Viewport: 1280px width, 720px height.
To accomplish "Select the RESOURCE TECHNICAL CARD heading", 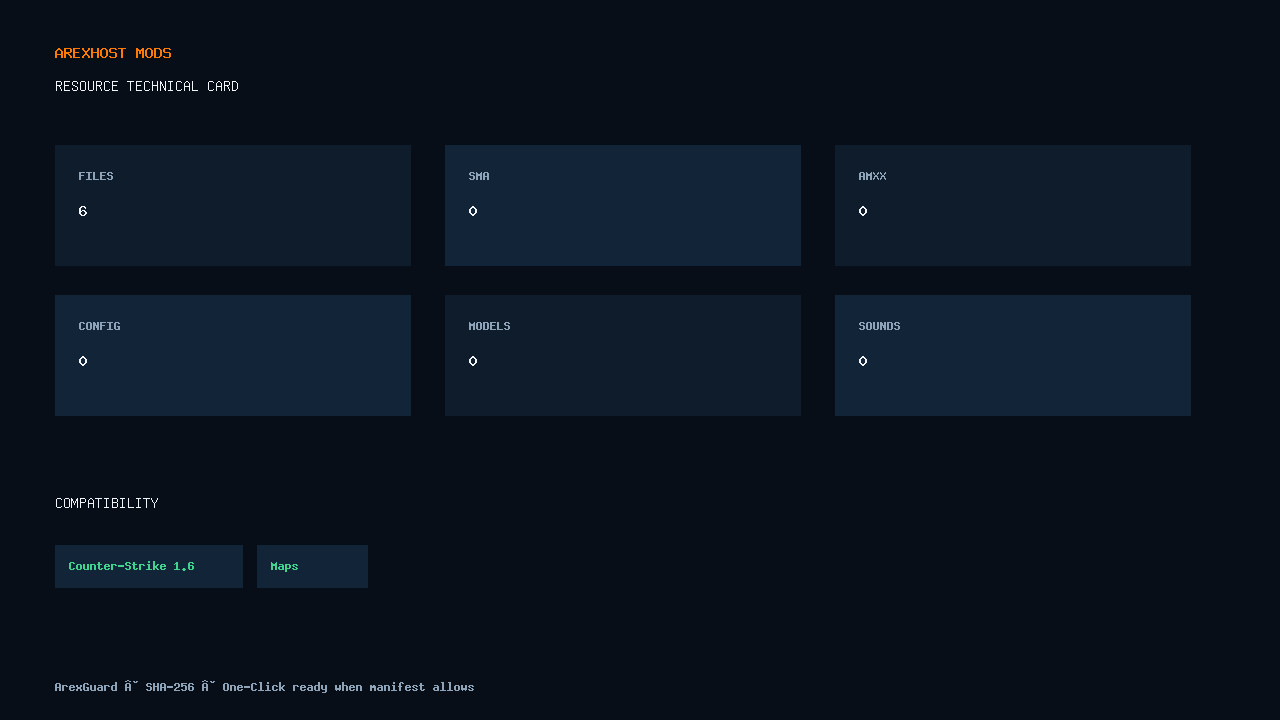I will click(x=147, y=86).
